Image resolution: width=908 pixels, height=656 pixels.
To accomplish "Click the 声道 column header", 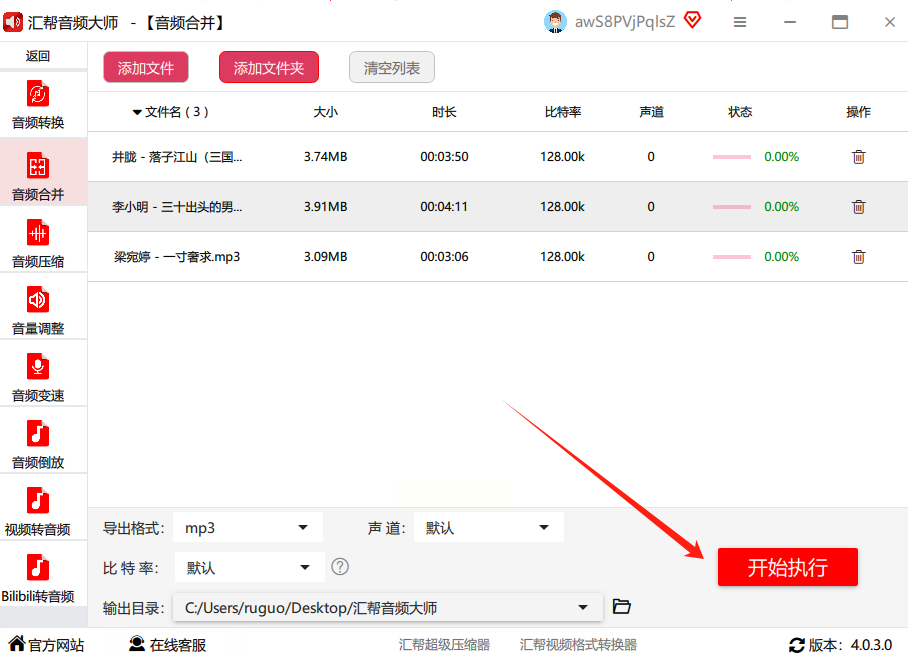I will 651,112.
